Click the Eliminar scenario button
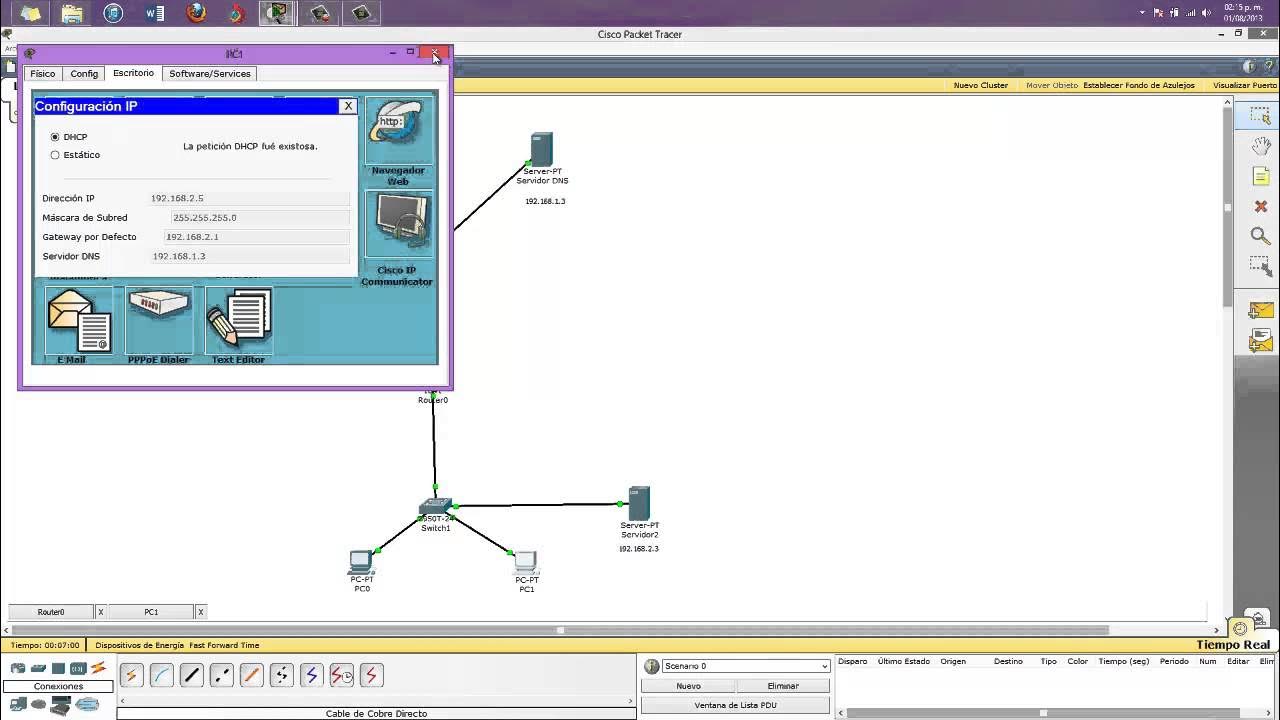Viewport: 1280px width, 720px height. coord(783,686)
